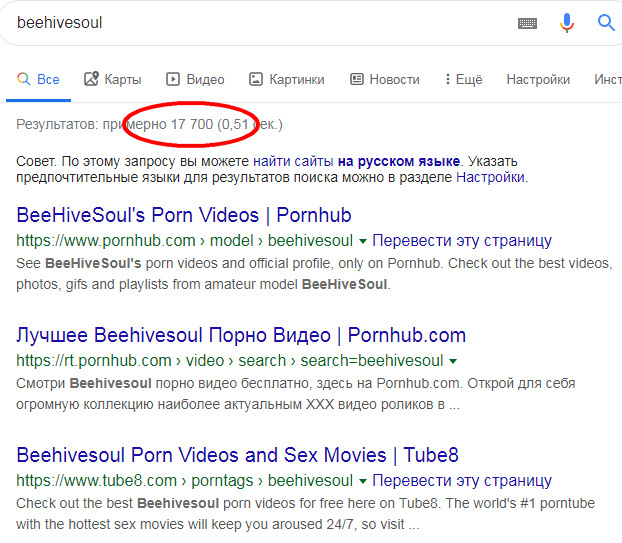Screen dimensions: 622x543
Task: Expand the pornhub.com model result URL dropdown arrow
Action: click(x=362, y=241)
